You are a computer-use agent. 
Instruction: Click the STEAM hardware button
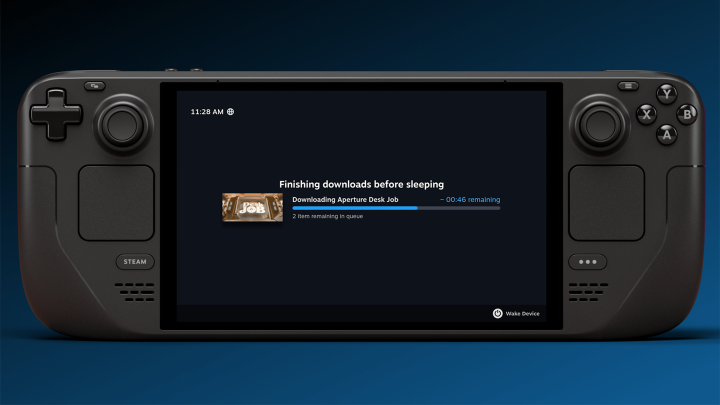pyautogui.click(x=135, y=262)
